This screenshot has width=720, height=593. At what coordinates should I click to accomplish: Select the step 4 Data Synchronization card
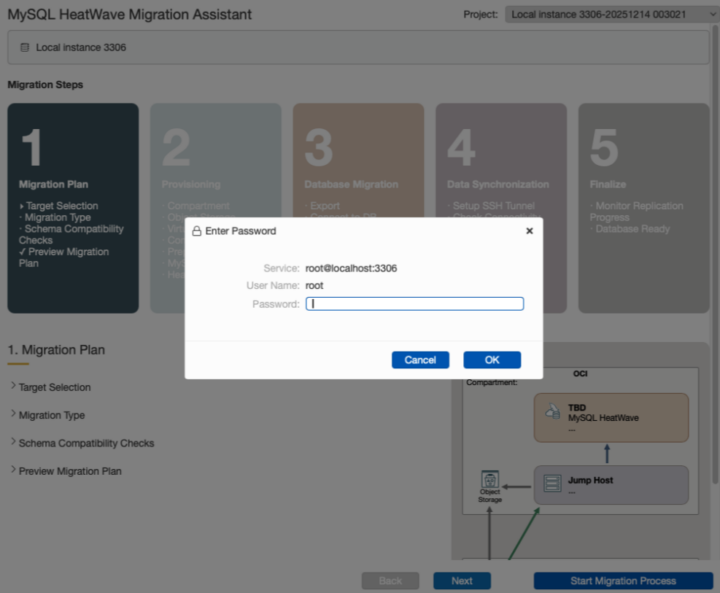[500, 208]
